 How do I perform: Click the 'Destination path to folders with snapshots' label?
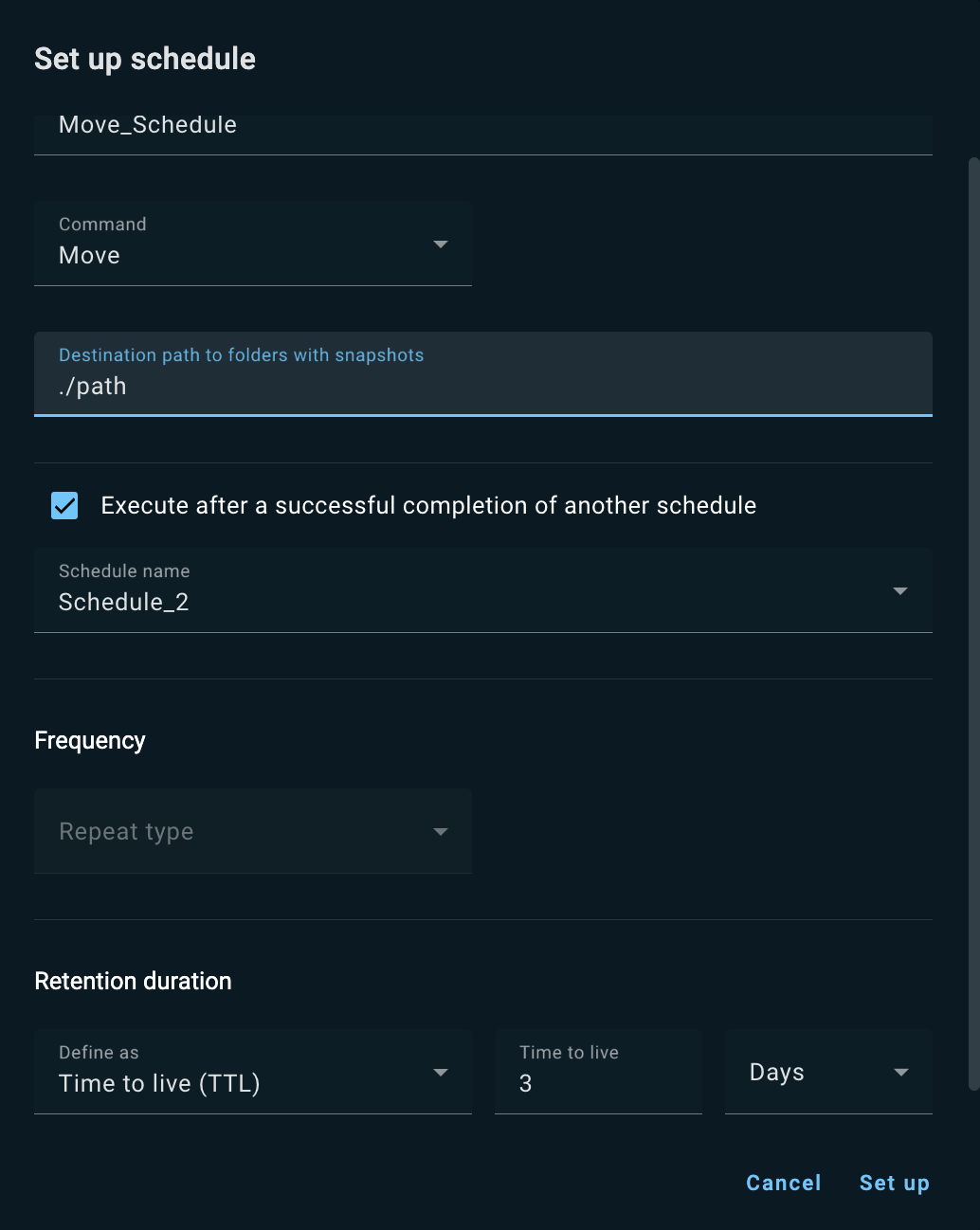241,355
